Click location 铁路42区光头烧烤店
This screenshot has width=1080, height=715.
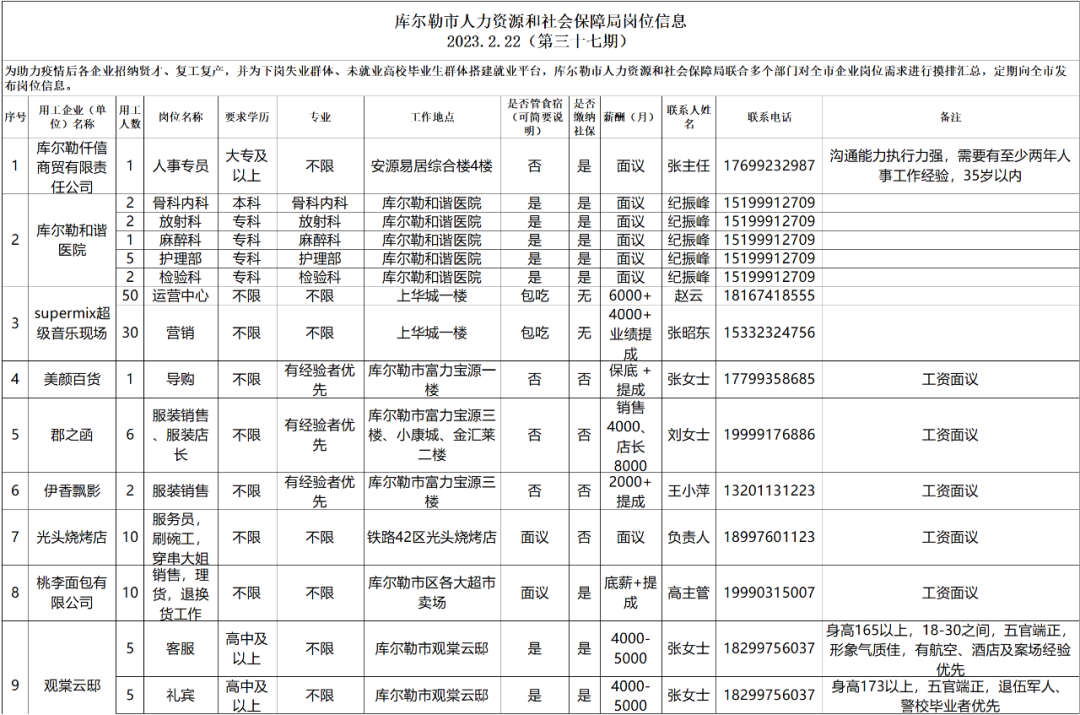432,537
